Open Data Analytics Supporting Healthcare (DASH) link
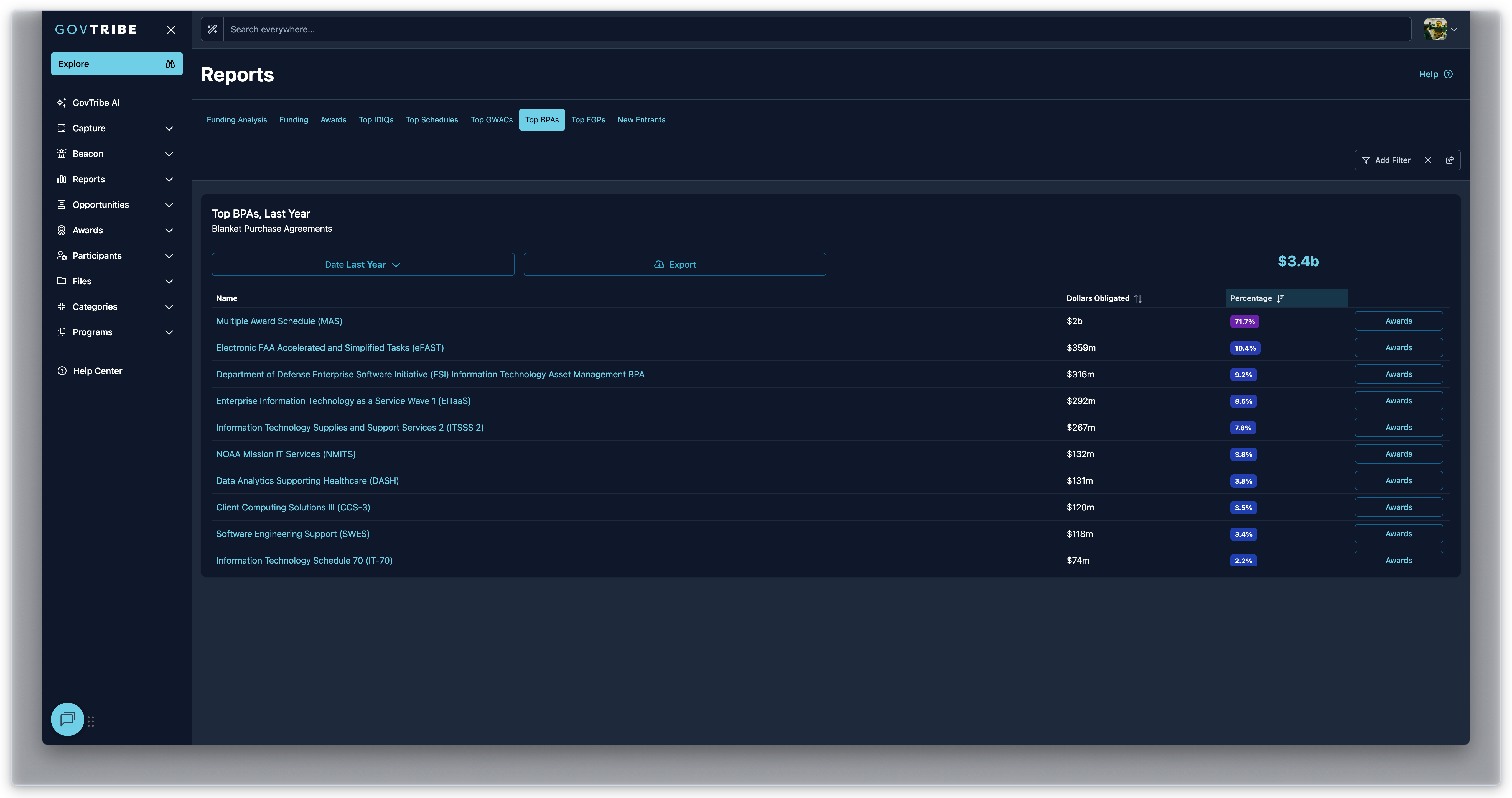Image resolution: width=1512 pixels, height=798 pixels. (x=307, y=480)
